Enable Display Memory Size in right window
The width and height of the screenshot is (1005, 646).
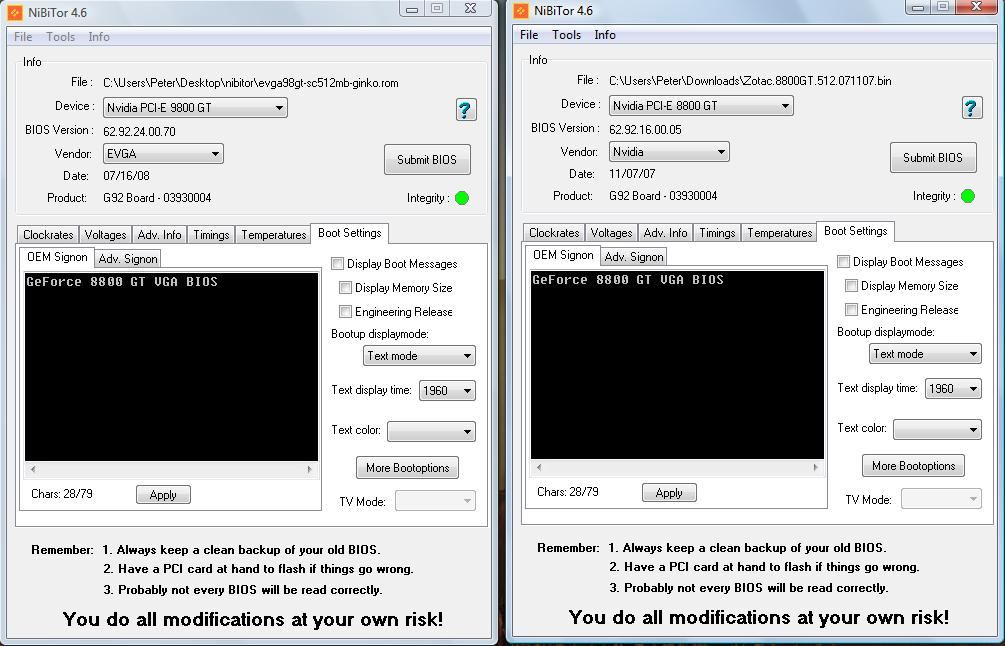[851, 286]
